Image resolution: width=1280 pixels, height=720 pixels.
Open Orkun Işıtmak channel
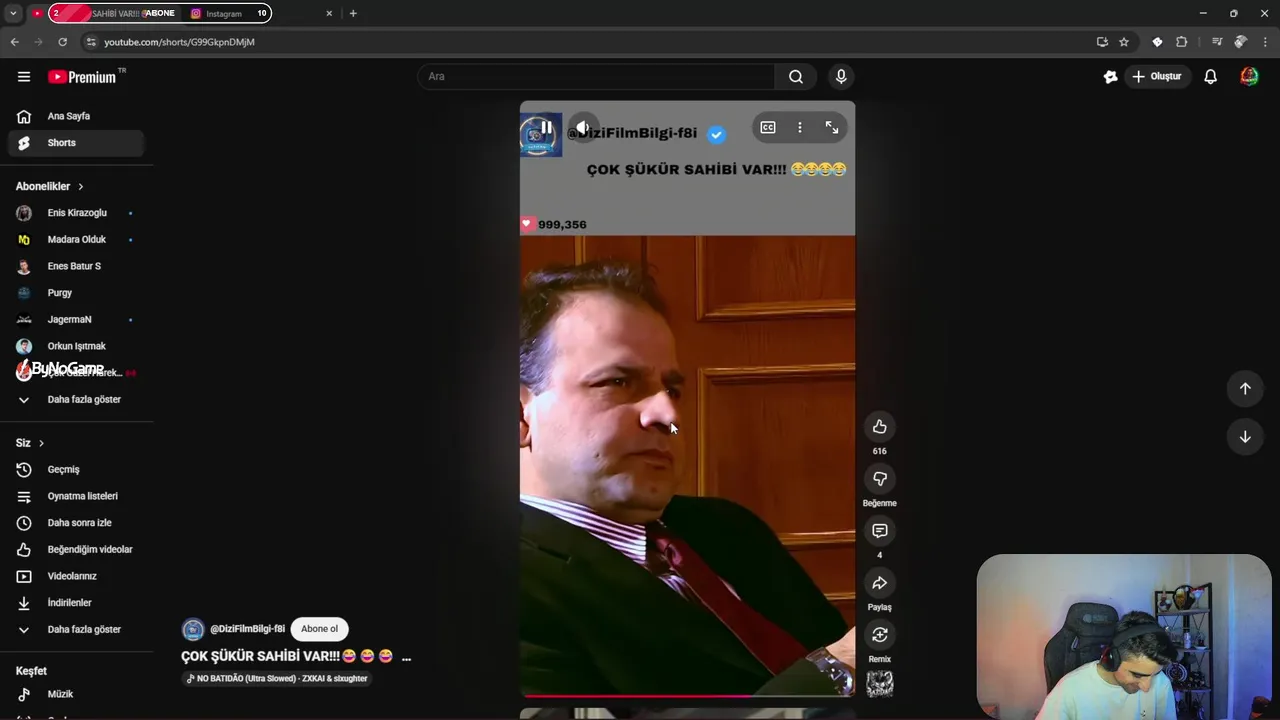[x=76, y=346]
